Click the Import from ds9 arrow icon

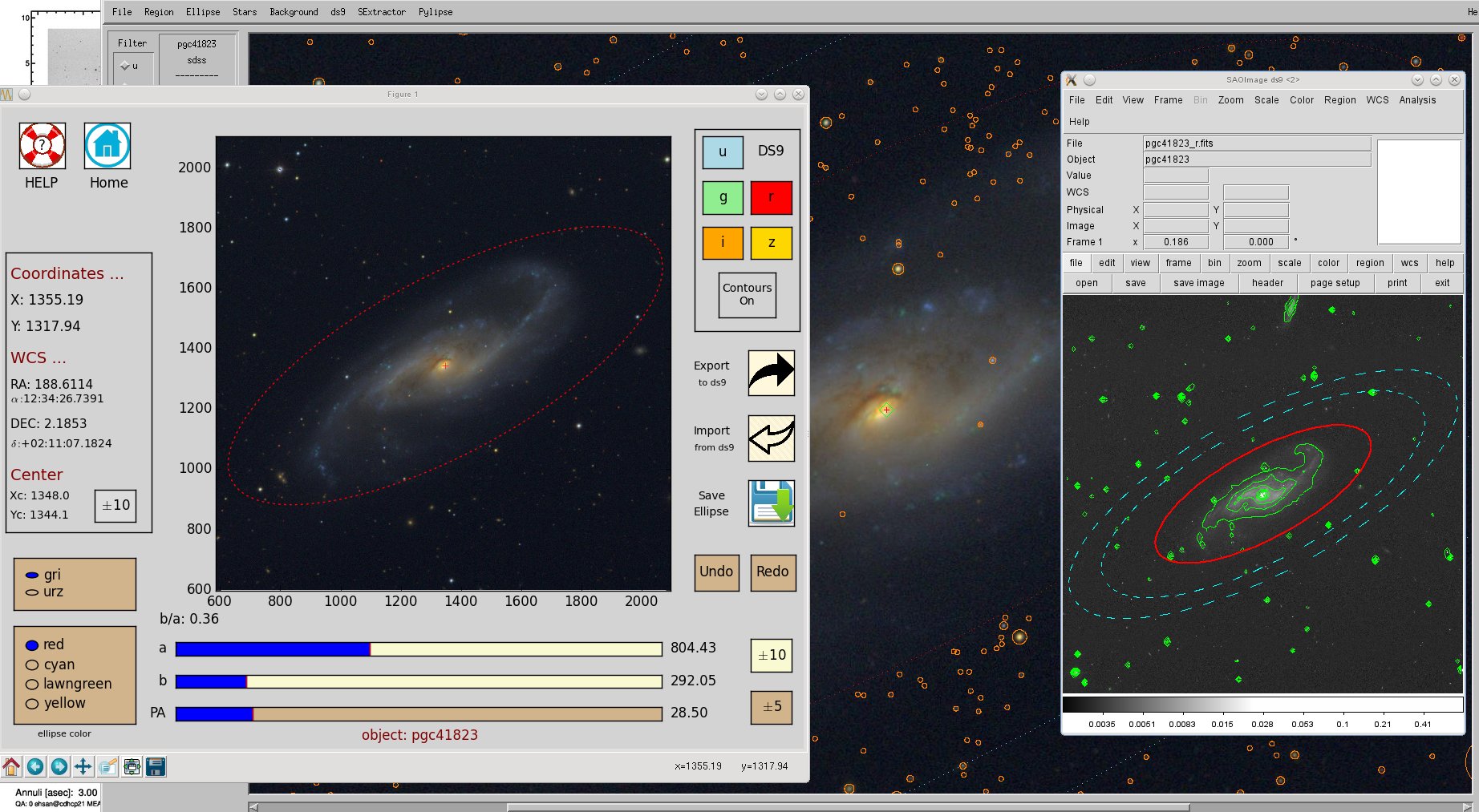click(x=771, y=438)
